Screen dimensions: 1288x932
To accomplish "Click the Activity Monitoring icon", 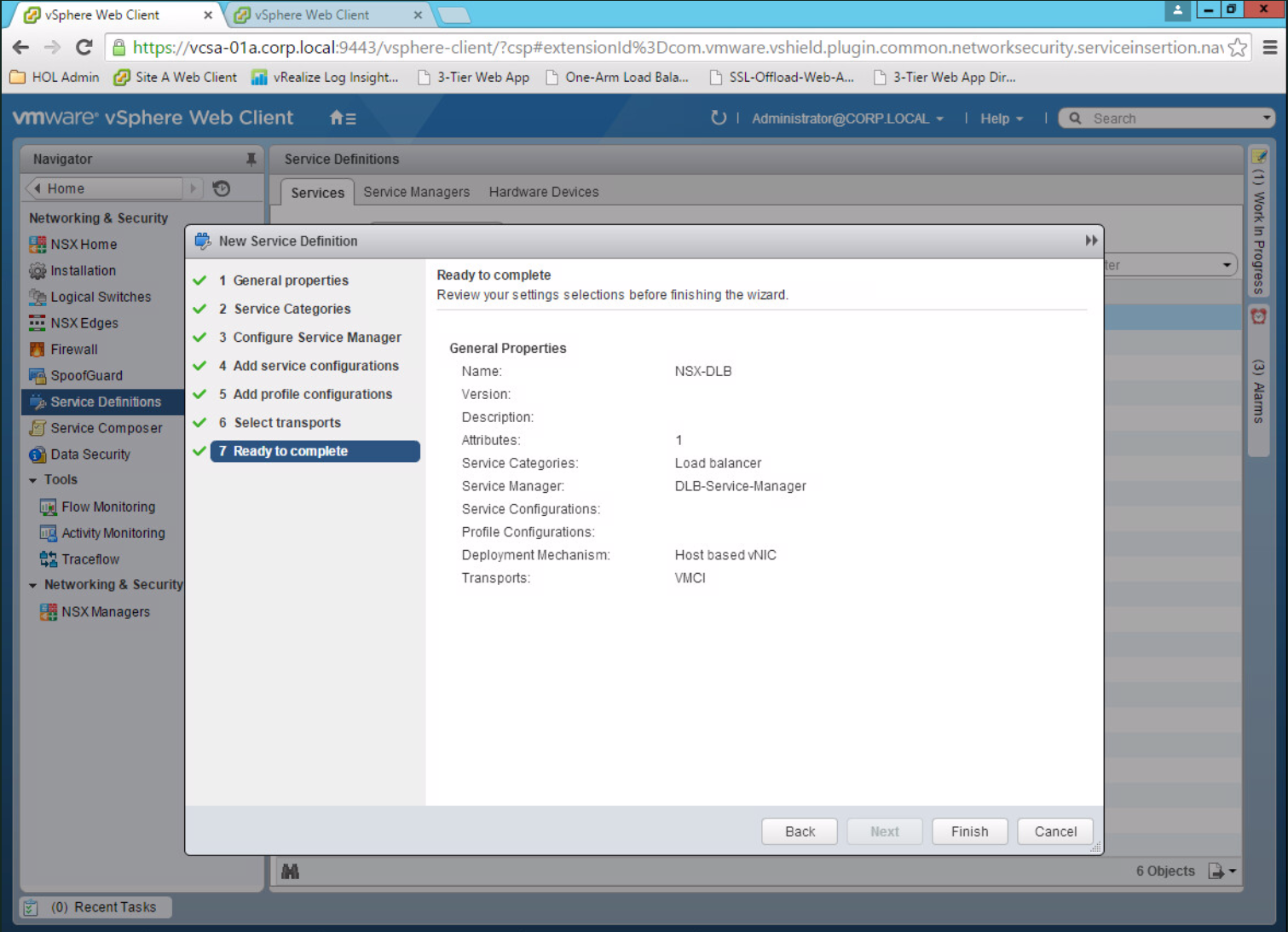I will 49,534.
